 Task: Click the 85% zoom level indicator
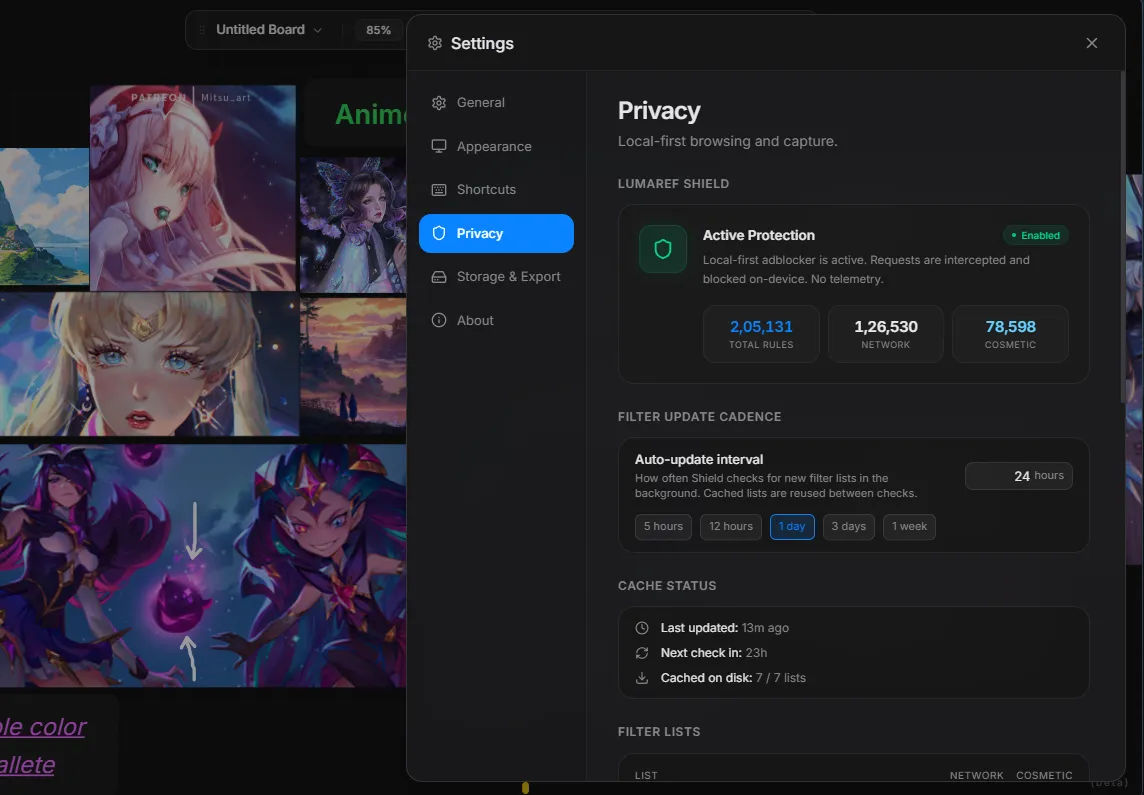point(379,30)
